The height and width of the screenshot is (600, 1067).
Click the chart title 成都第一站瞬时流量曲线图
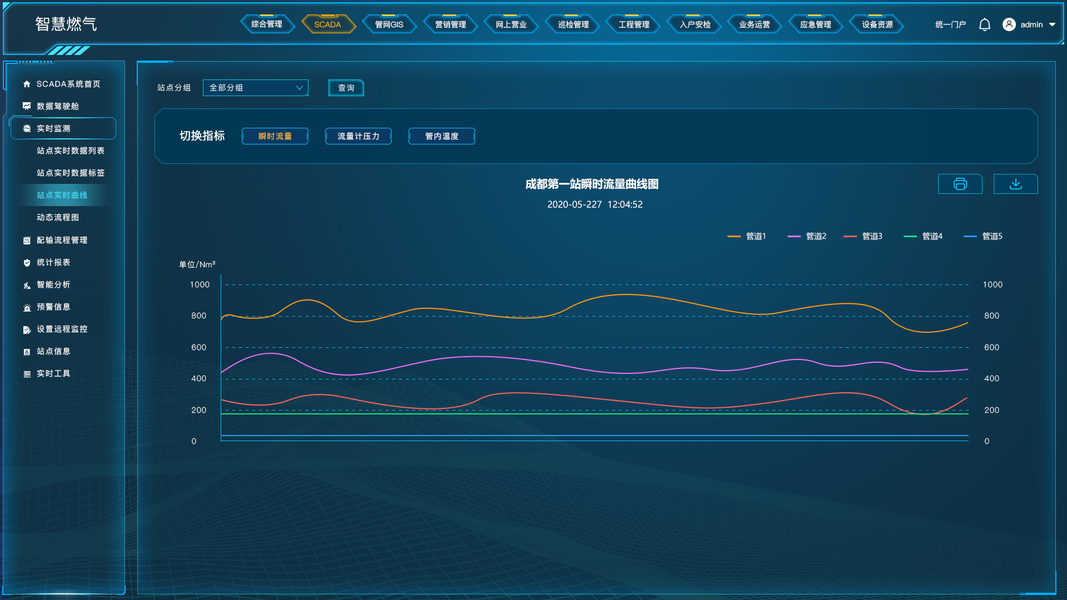coord(591,184)
